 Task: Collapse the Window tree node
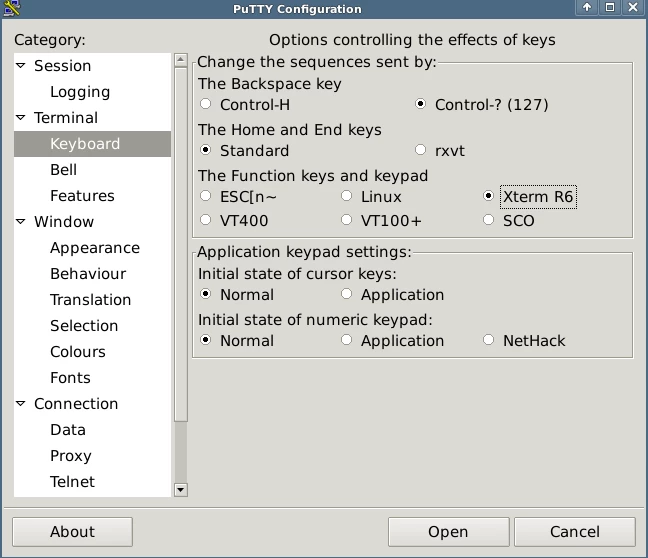(21, 222)
